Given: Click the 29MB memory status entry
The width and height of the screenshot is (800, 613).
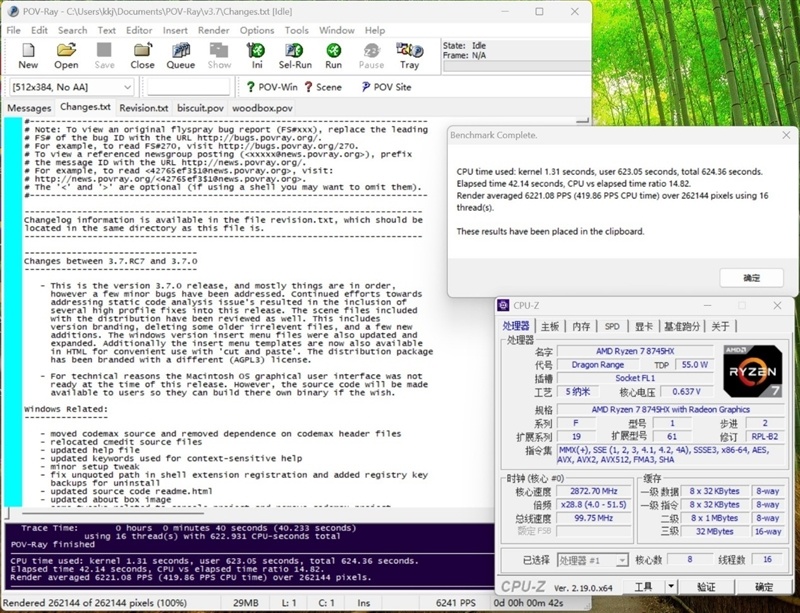Looking at the screenshot, I should coord(245,603).
